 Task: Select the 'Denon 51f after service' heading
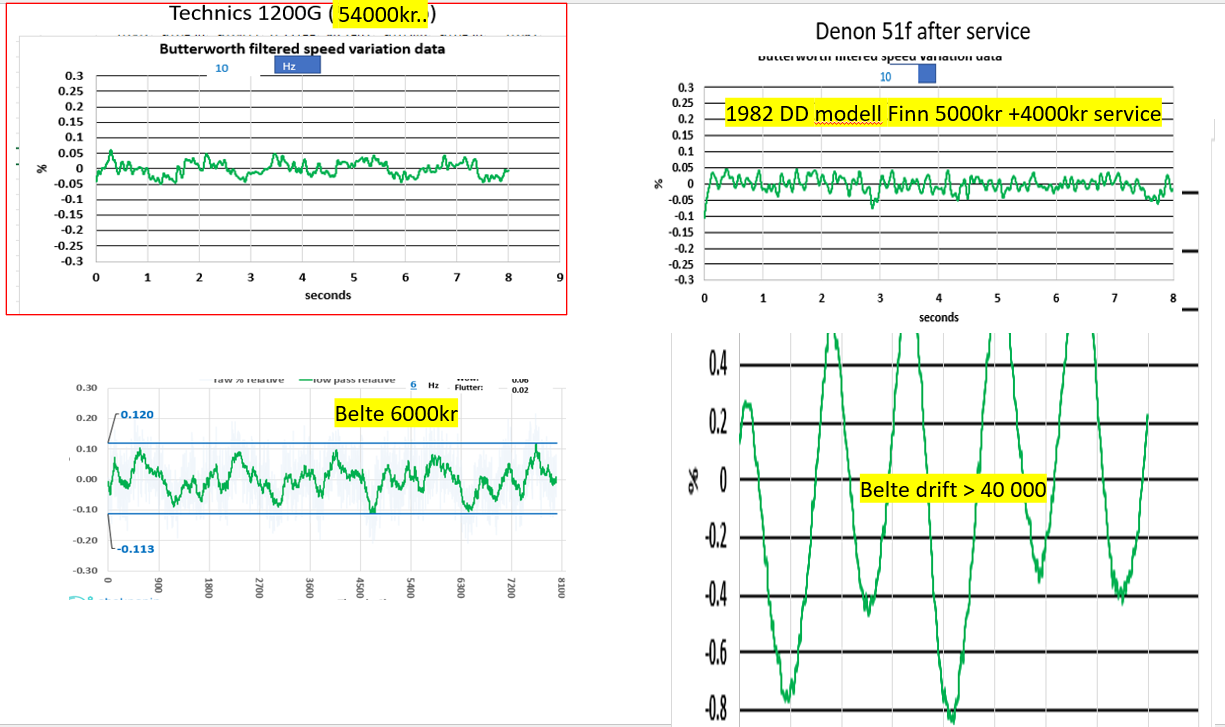click(923, 32)
